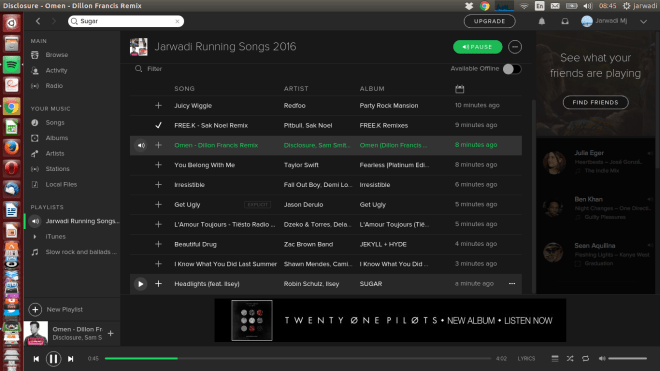
Task: Open the playlist more options circle
Action: tap(515, 47)
